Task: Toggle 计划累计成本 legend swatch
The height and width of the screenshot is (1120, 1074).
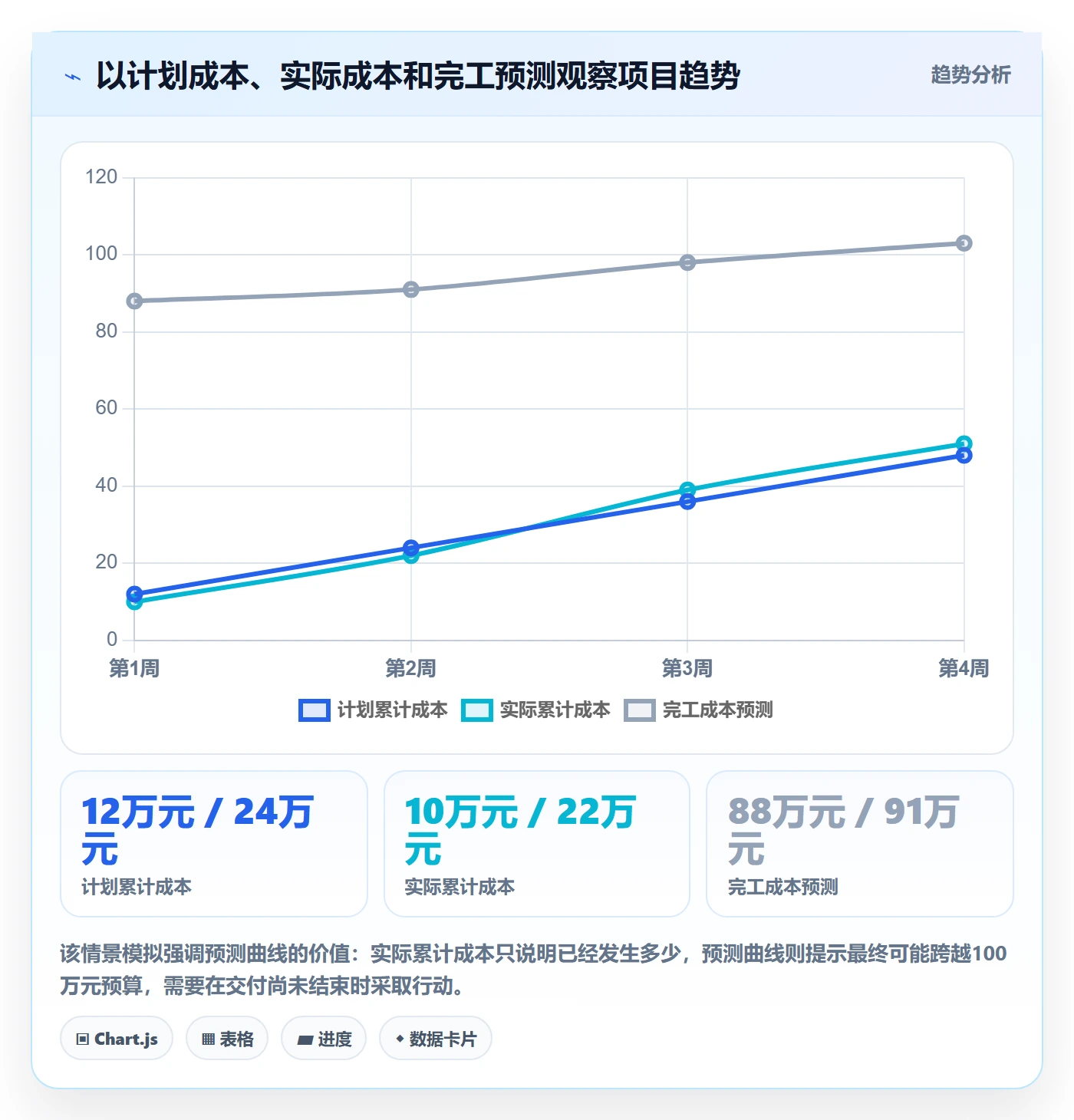Action: tap(314, 710)
